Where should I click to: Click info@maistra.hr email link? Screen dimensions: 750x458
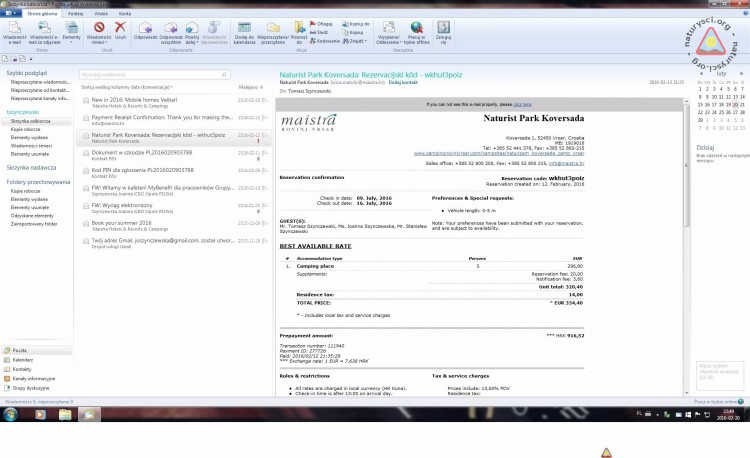pos(566,164)
